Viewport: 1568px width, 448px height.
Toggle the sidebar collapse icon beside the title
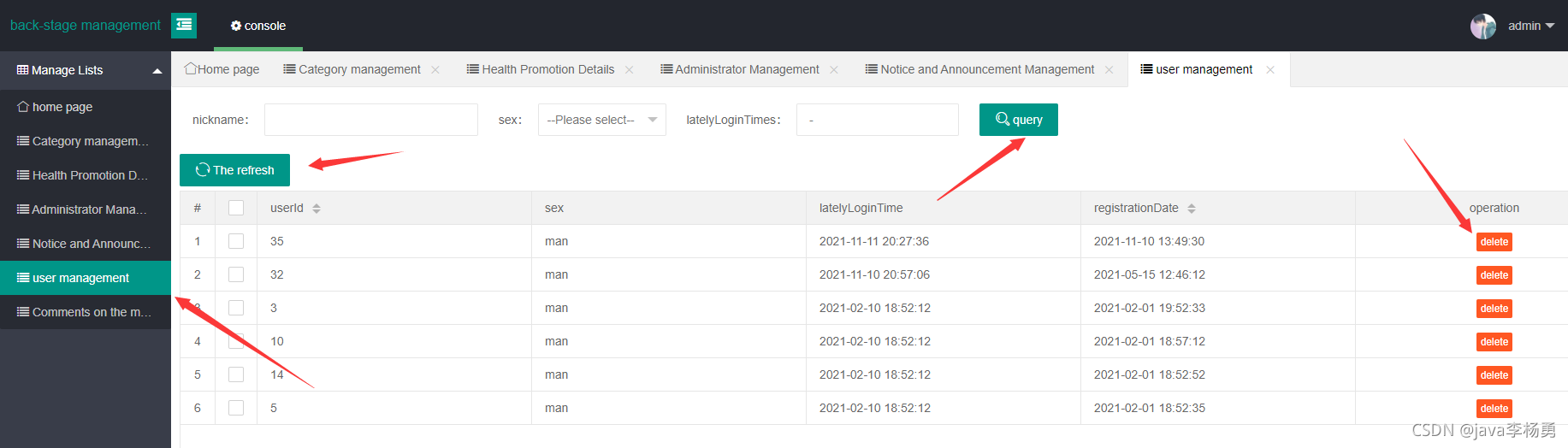coord(184,26)
